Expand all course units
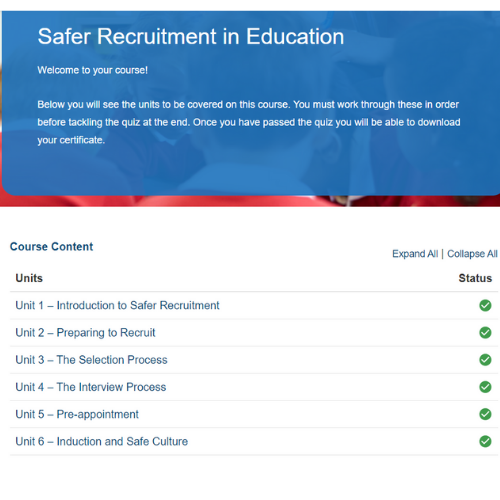The height and width of the screenshot is (500, 500). pyautogui.click(x=415, y=254)
